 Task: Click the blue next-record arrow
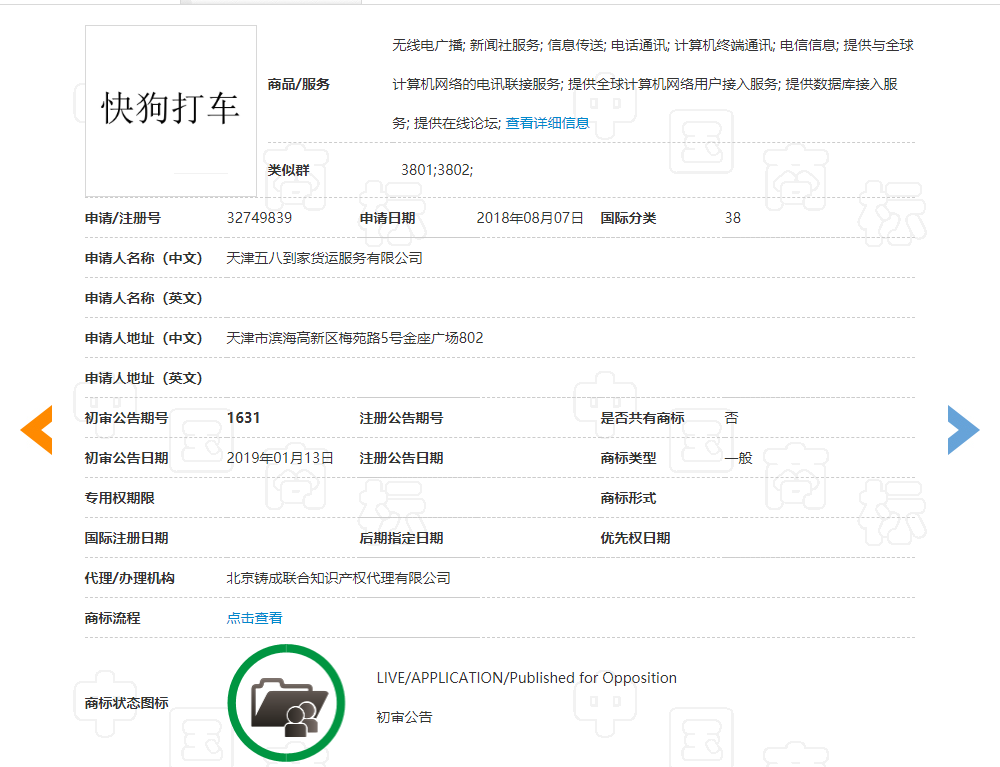[963, 429]
